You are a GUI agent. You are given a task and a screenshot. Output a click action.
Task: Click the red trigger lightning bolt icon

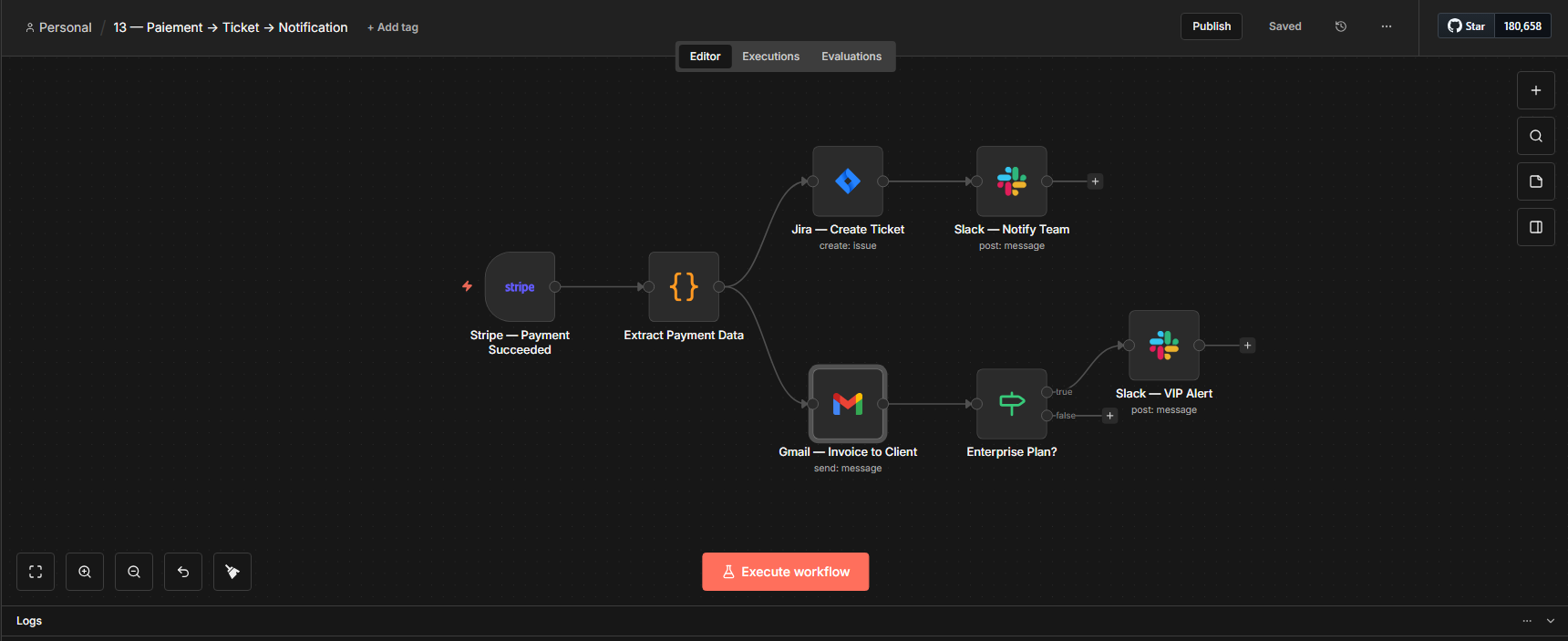pos(467,286)
